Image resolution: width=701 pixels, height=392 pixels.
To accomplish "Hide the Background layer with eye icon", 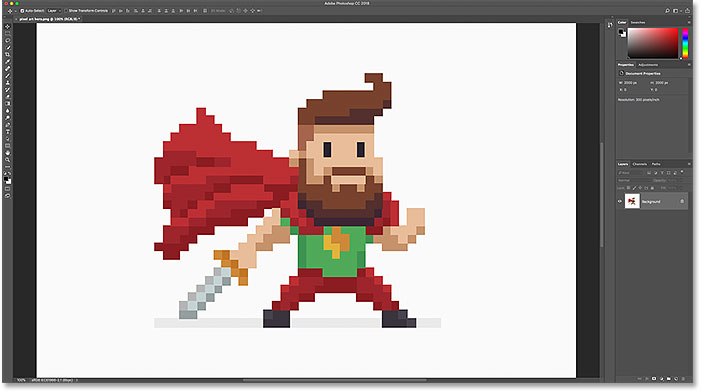I will 620,202.
